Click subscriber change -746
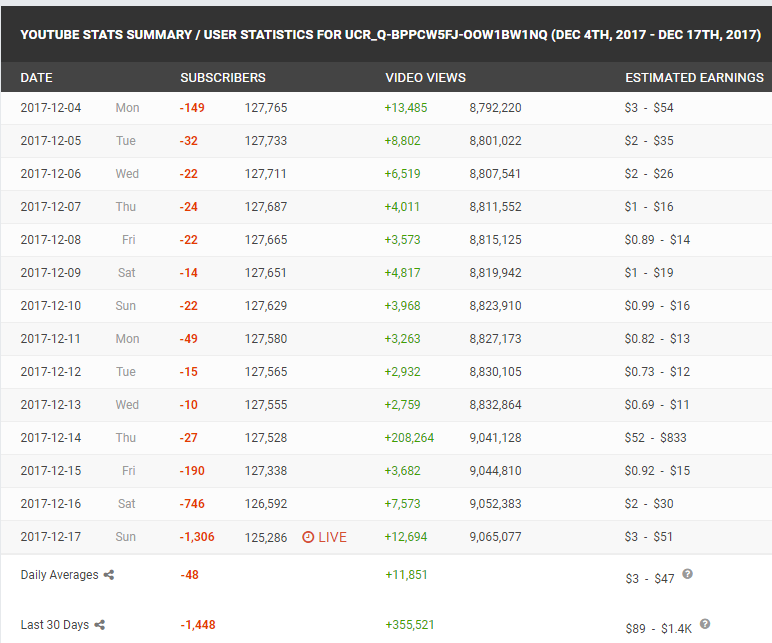 (192, 504)
